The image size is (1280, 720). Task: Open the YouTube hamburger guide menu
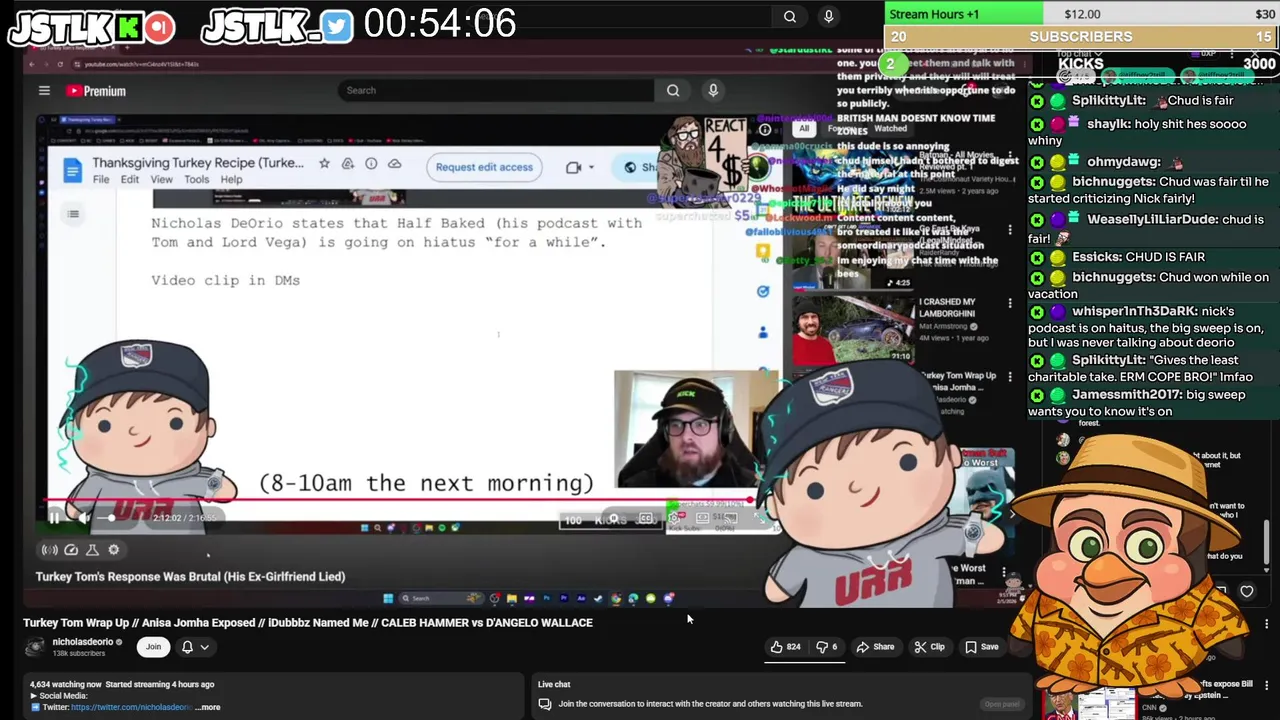click(44, 91)
